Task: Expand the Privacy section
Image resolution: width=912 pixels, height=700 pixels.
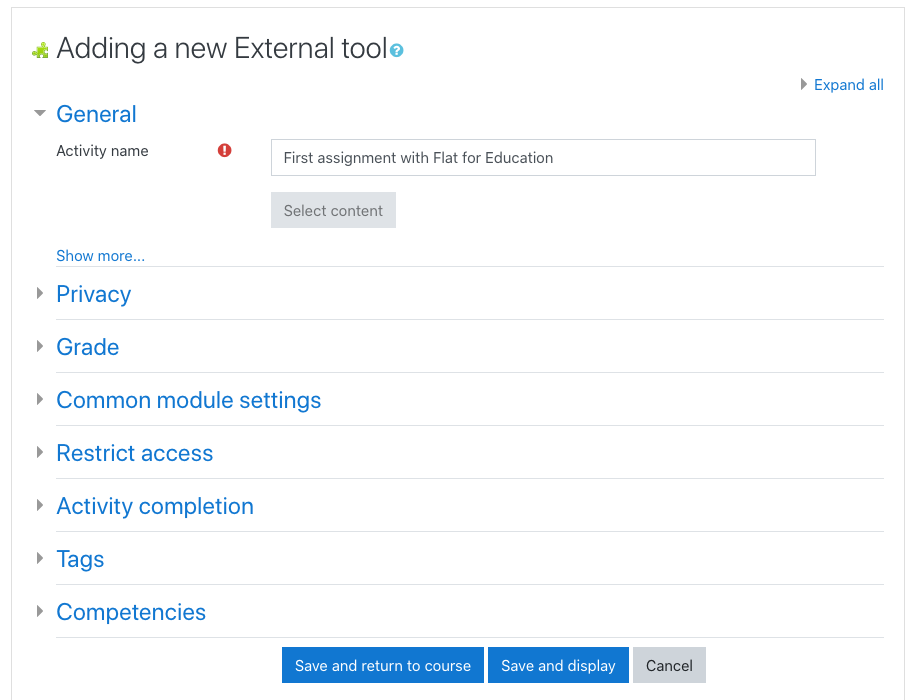Action: pyautogui.click(x=93, y=294)
